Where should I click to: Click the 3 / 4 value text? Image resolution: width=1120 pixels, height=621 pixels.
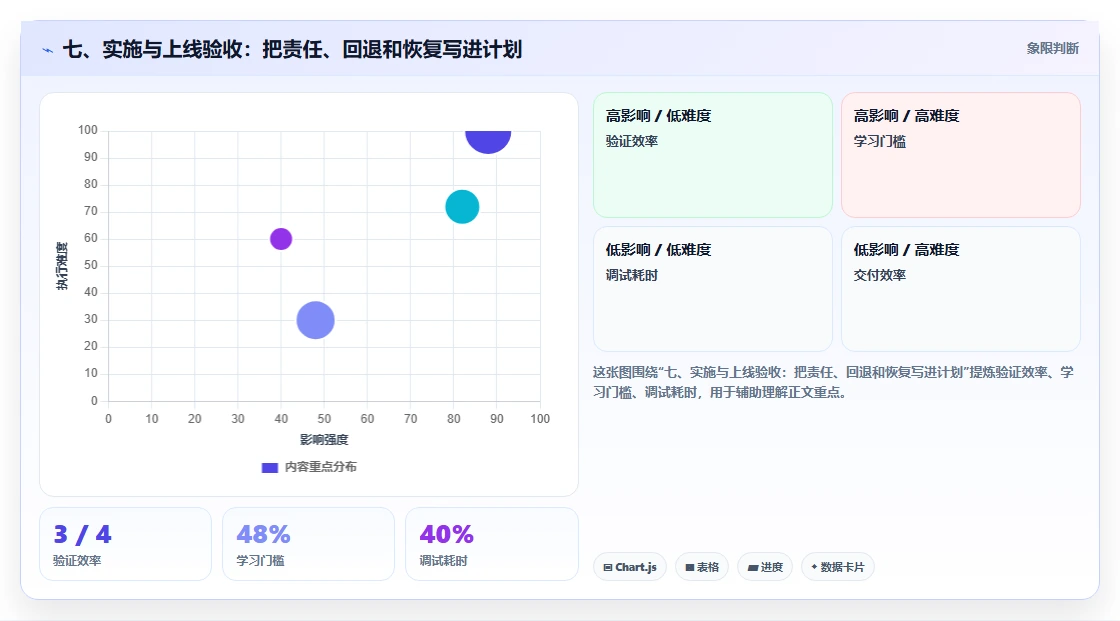coord(82,534)
